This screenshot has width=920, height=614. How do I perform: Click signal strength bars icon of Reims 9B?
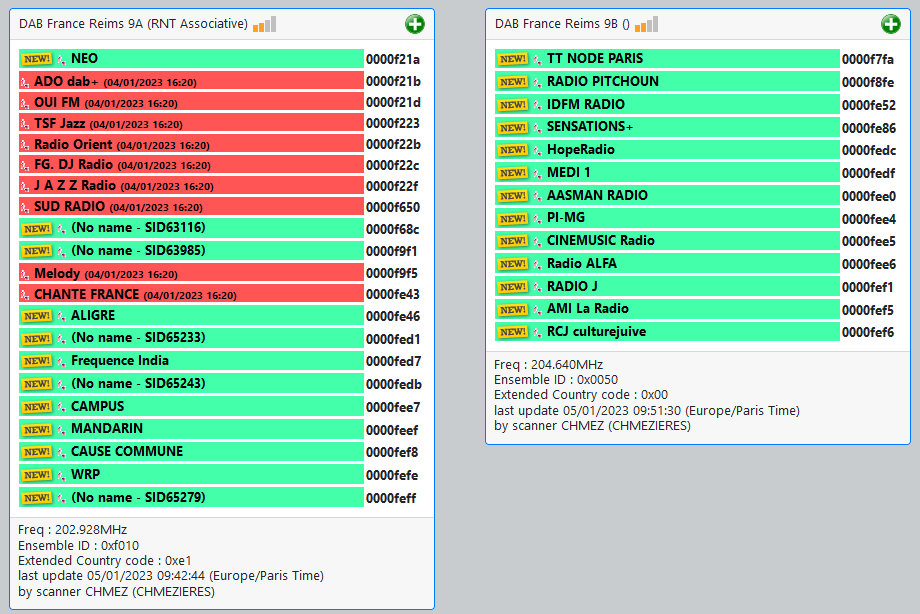647,24
